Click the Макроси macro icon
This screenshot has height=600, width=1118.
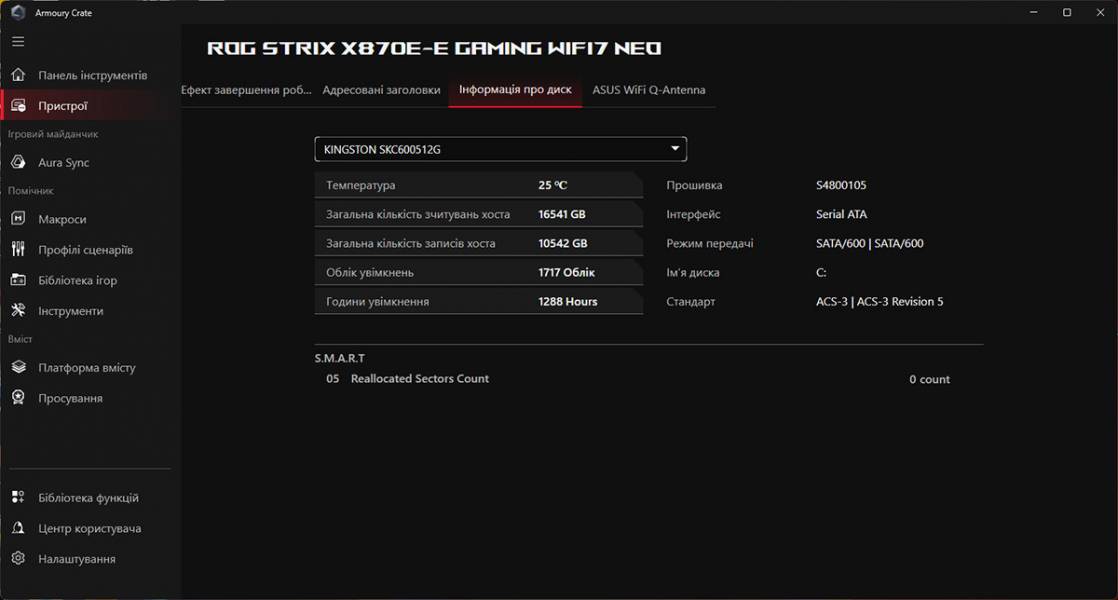pyautogui.click(x=19, y=219)
